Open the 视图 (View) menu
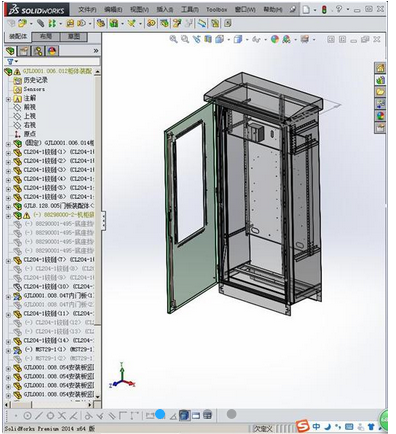396x434 pixels. point(139,10)
